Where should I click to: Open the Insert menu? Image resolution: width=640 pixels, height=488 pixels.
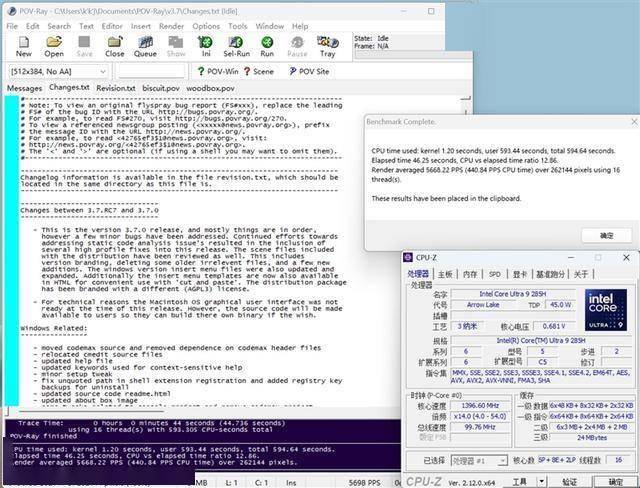coord(141,26)
